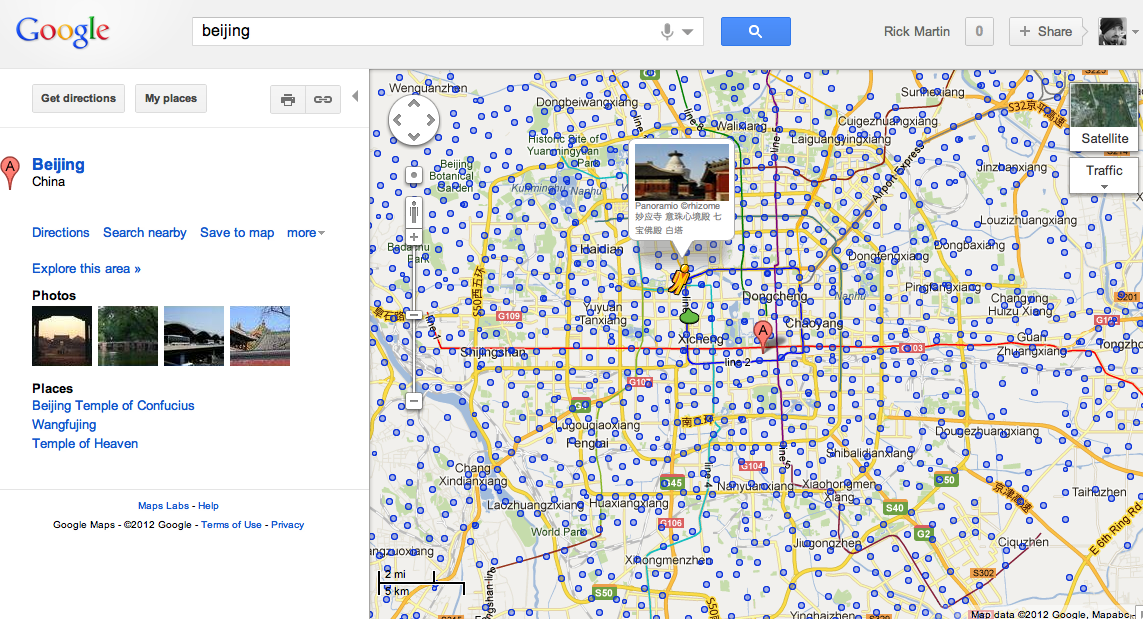Click the zoom out minus button
The width and height of the screenshot is (1143, 619).
[x=413, y=401]
